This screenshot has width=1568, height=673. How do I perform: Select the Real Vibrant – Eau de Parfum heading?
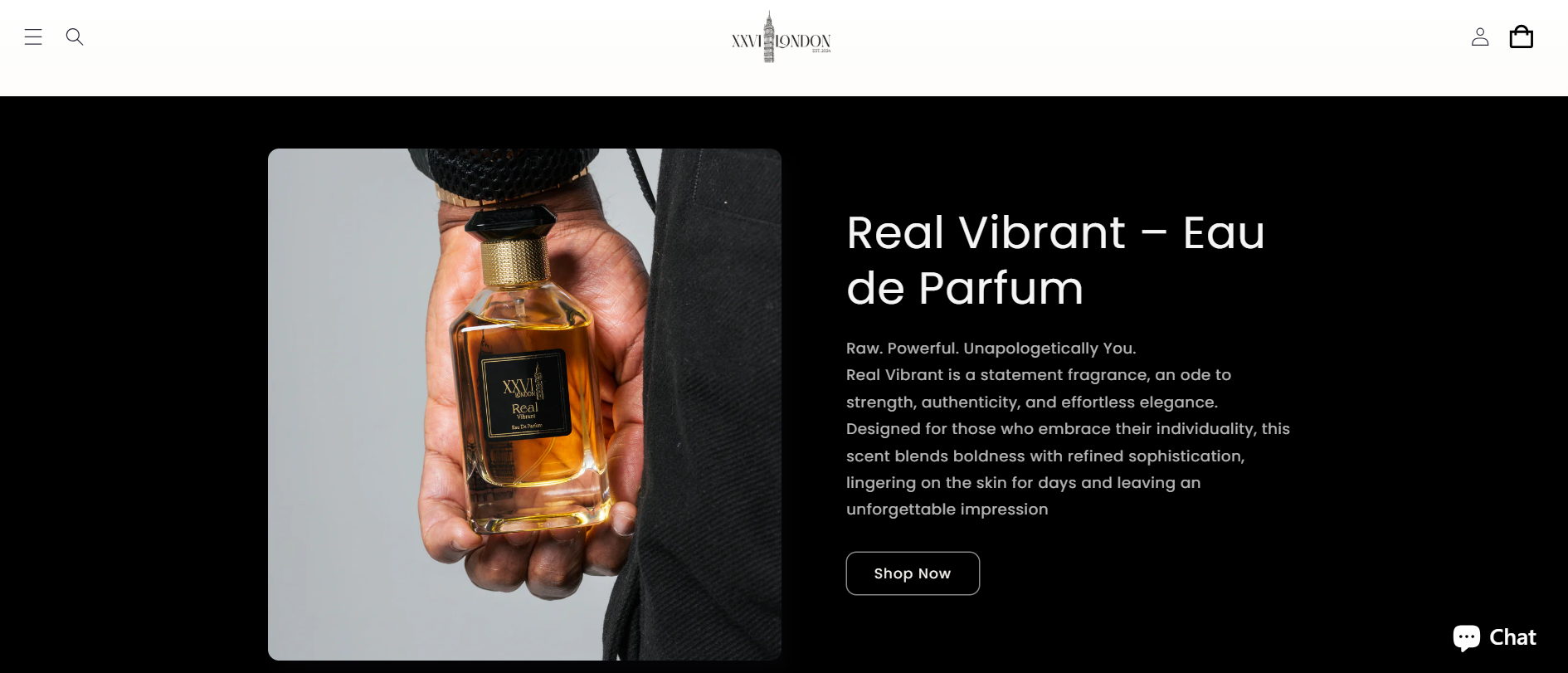pyautogui.click(x=1055, y=260)
